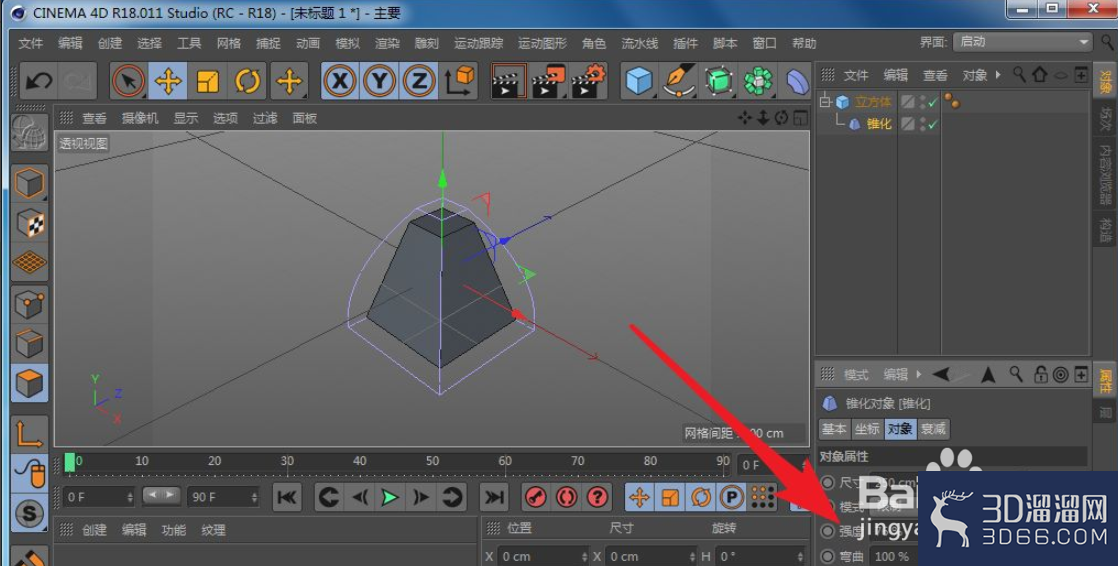Click Make Editable icon in left sidebar

[x=29, y=134]
